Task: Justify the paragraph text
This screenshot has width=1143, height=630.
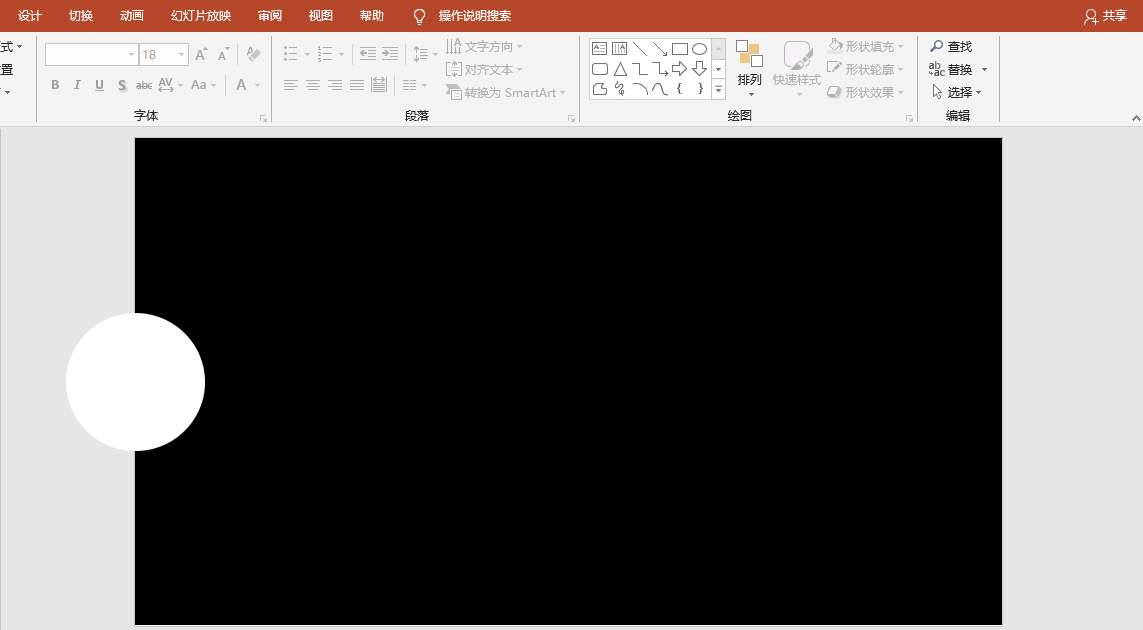Action: click(x=356, y=85)
